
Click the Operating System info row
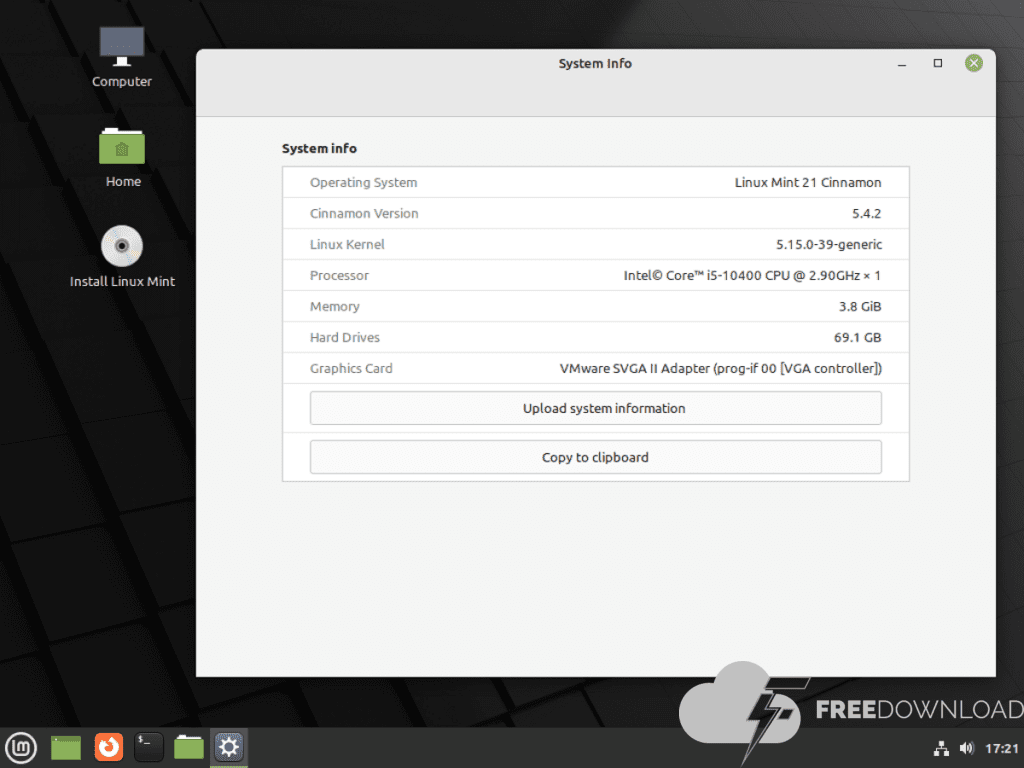(595, 182)
